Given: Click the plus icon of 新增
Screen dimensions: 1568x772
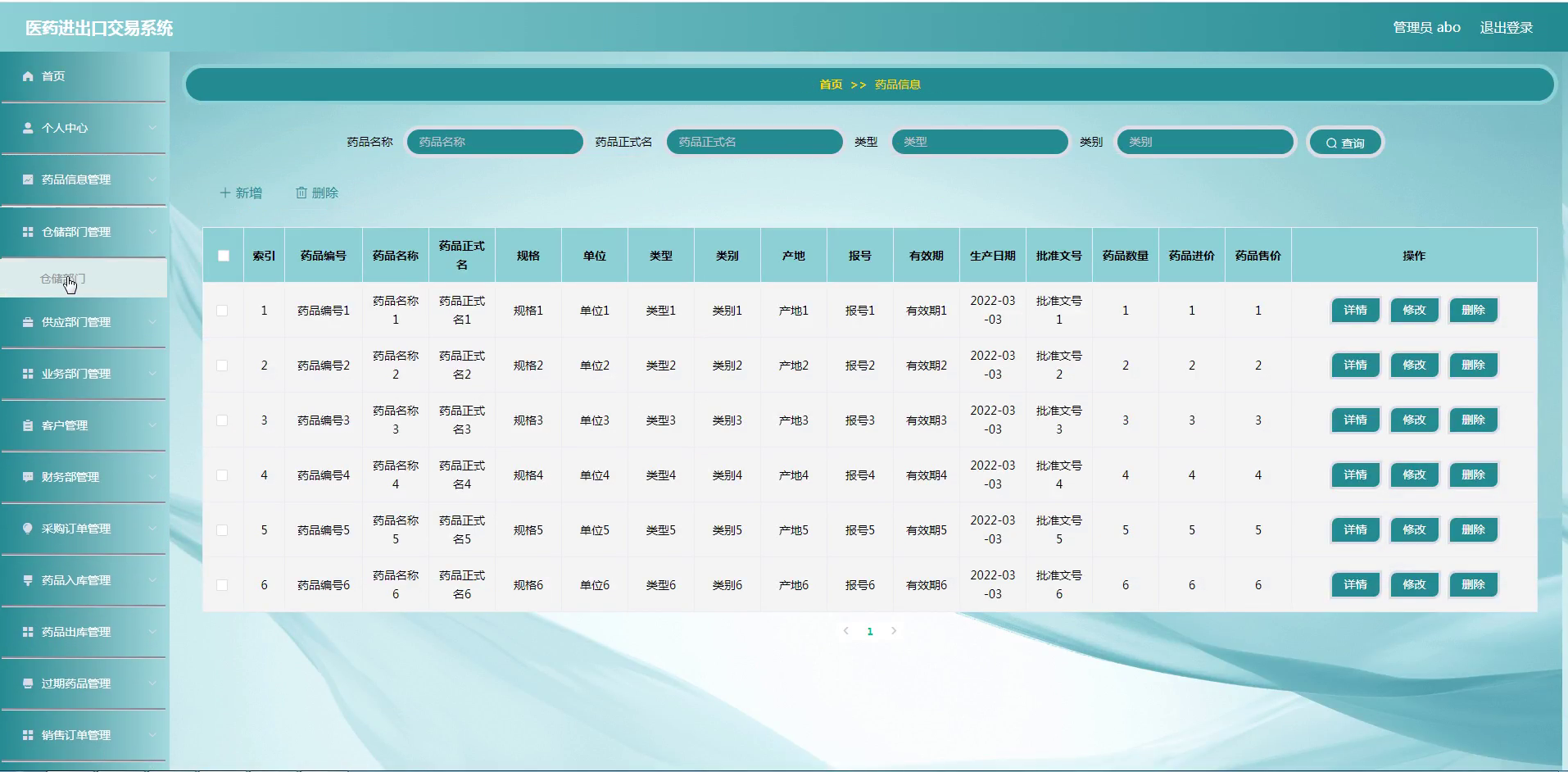Looking at the screenshot, I should pyautogui.click(x=224, y=193).
